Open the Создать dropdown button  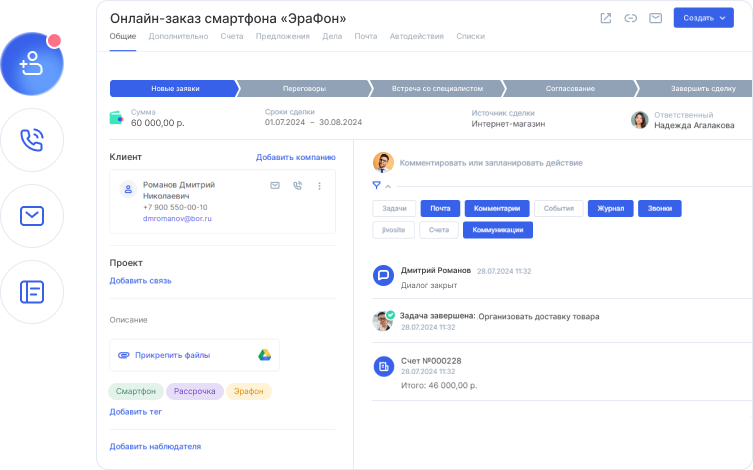(703, 18)
